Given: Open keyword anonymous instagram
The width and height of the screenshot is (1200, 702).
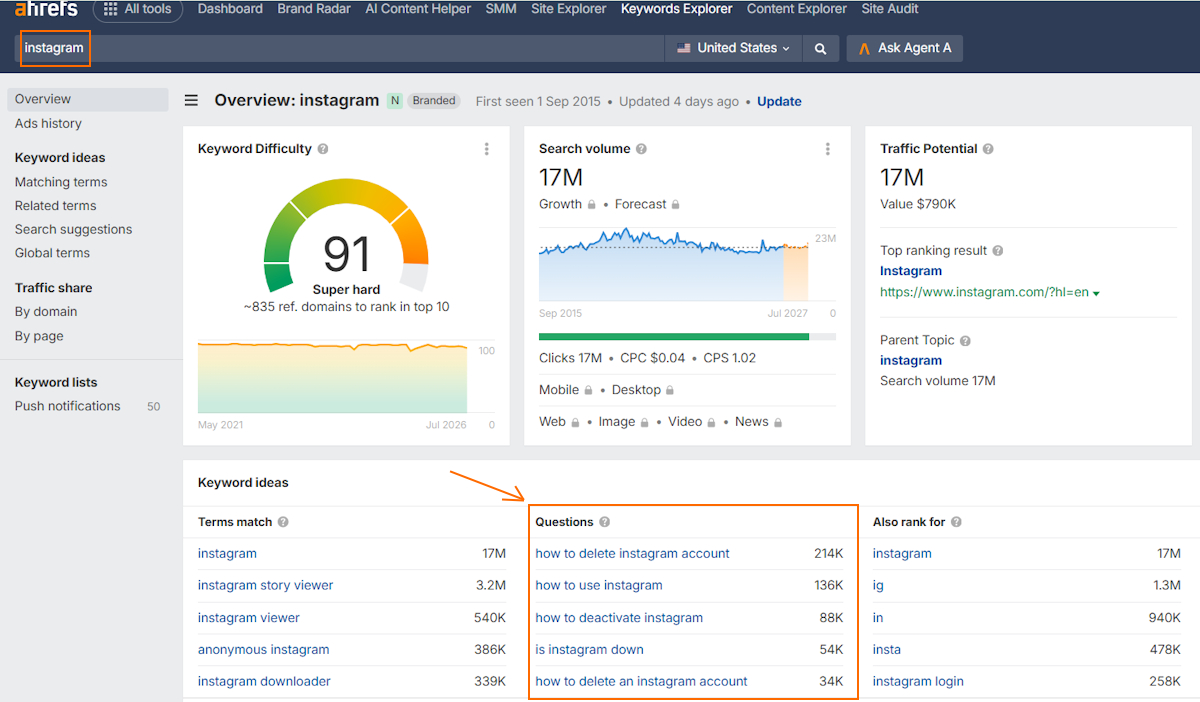Looking at the screenshot, I should tap(264, 650).
